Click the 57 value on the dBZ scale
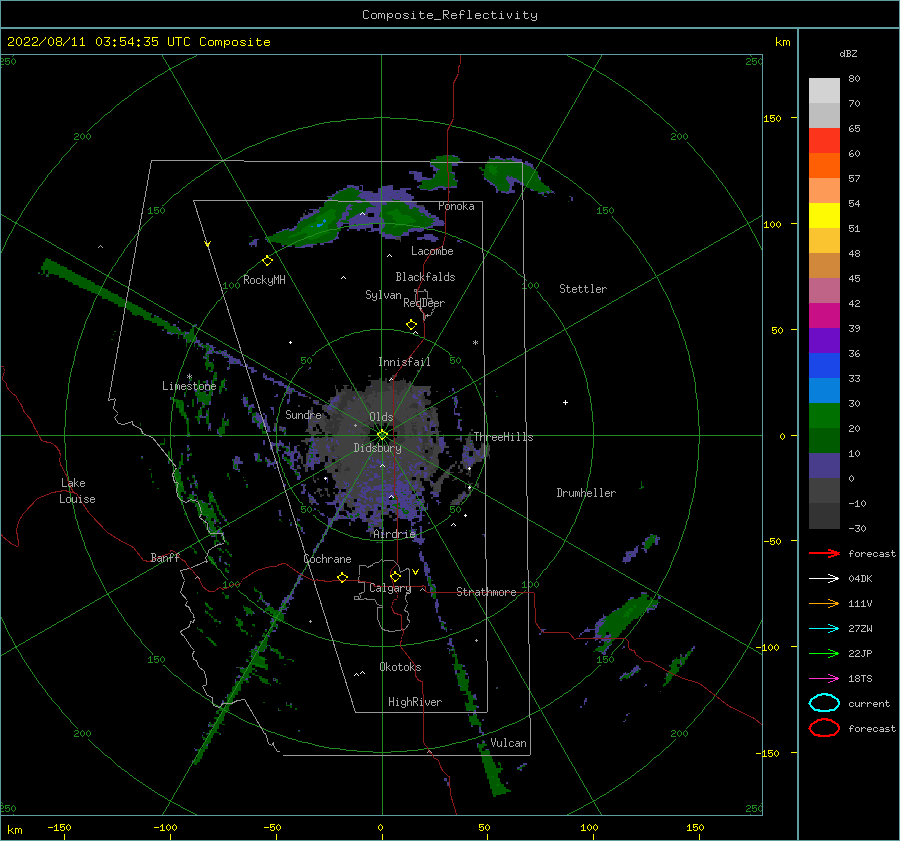The image size is (900, 841). (854, 179)
